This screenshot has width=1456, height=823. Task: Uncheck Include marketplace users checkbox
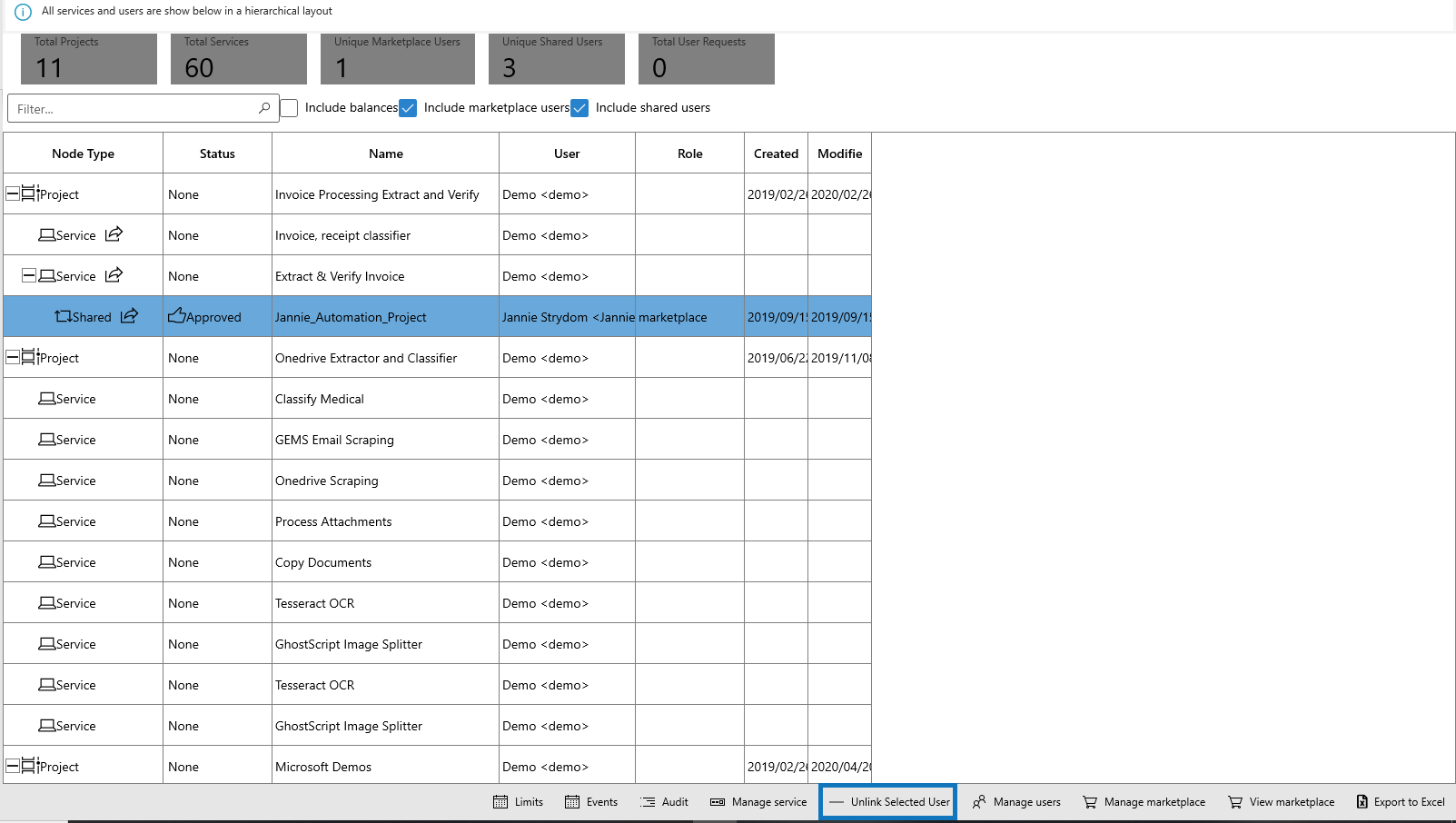(x=408, y=108)
